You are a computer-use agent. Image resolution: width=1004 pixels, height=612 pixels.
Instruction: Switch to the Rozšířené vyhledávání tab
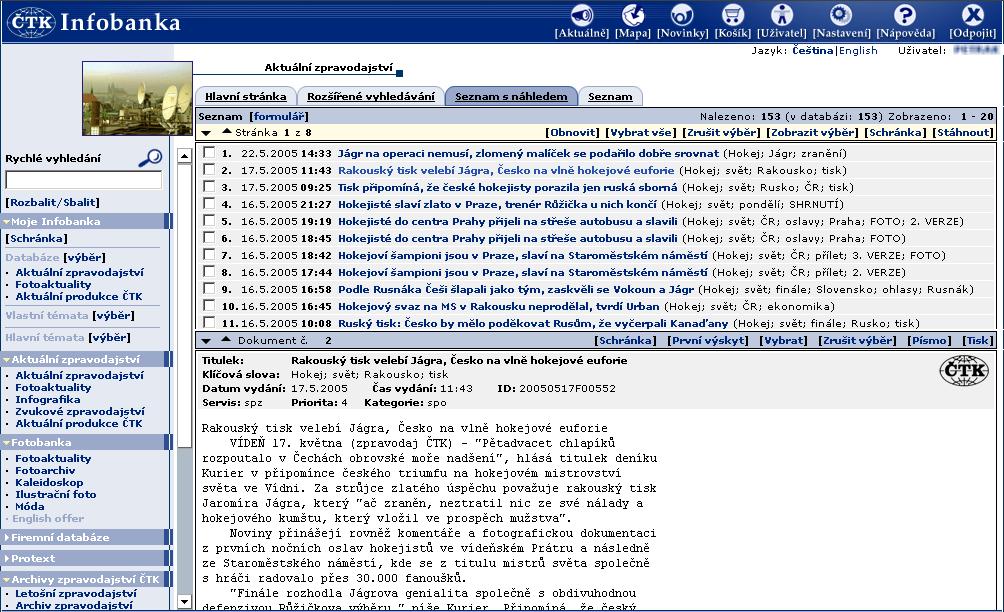tap(370, 97)
